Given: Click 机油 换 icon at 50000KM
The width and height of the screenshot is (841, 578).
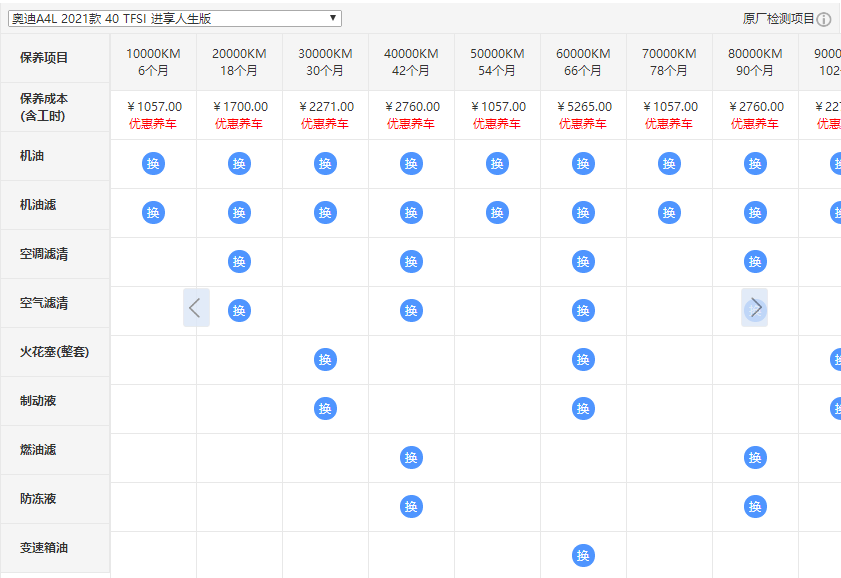Looking at the screenshot, I should [497, 164].
